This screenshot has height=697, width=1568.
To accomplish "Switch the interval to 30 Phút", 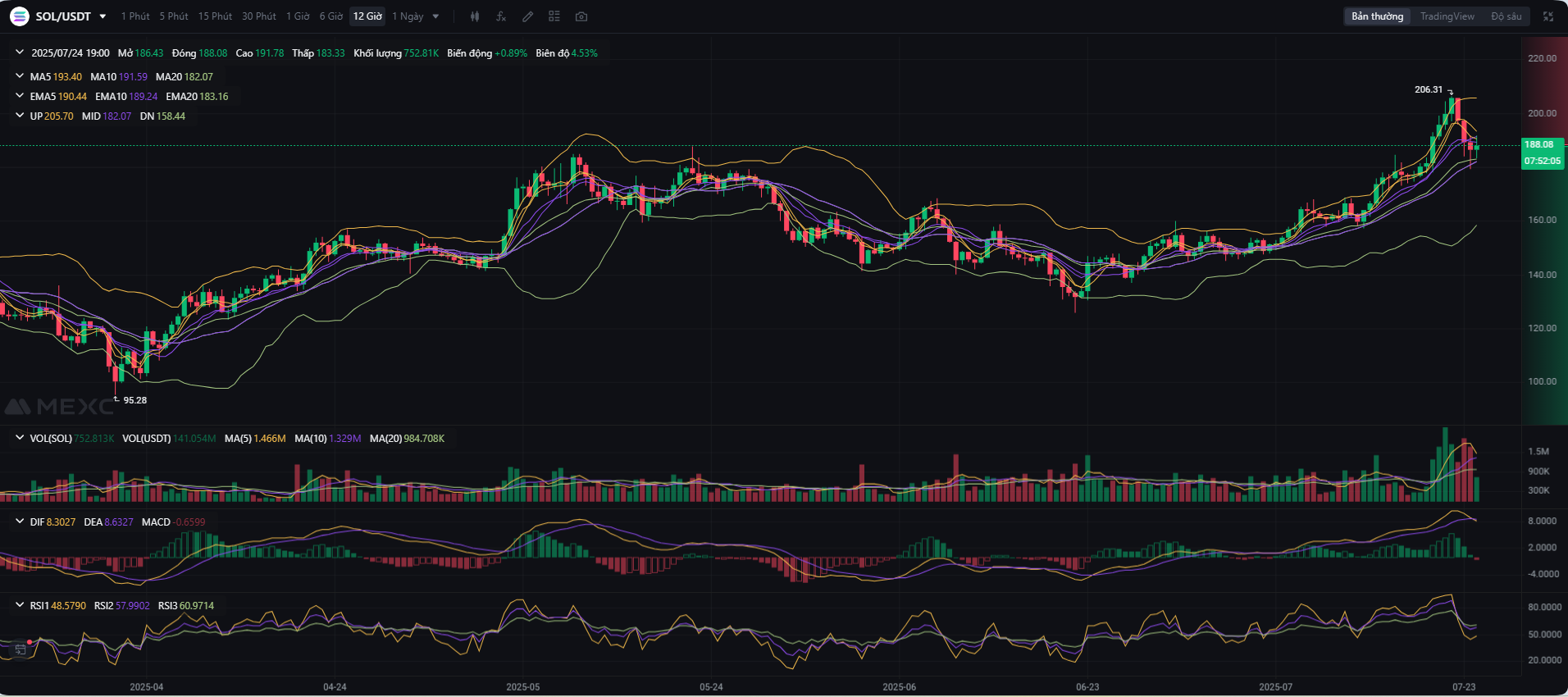I will click(259, 16).
